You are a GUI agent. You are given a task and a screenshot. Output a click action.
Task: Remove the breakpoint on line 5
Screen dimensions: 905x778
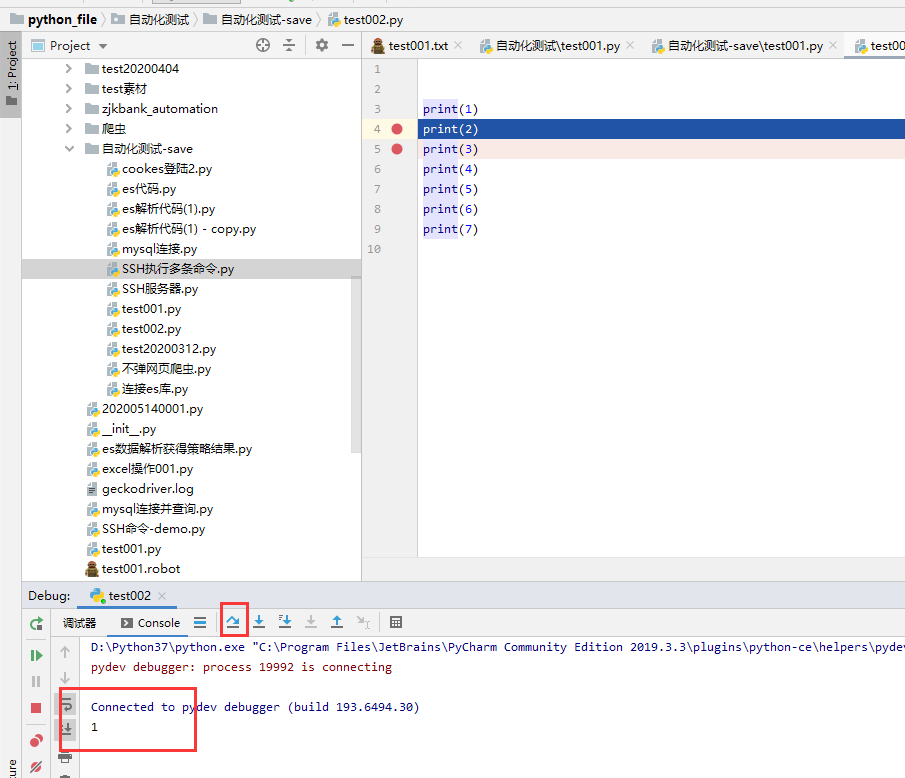(x=397, y=149)
